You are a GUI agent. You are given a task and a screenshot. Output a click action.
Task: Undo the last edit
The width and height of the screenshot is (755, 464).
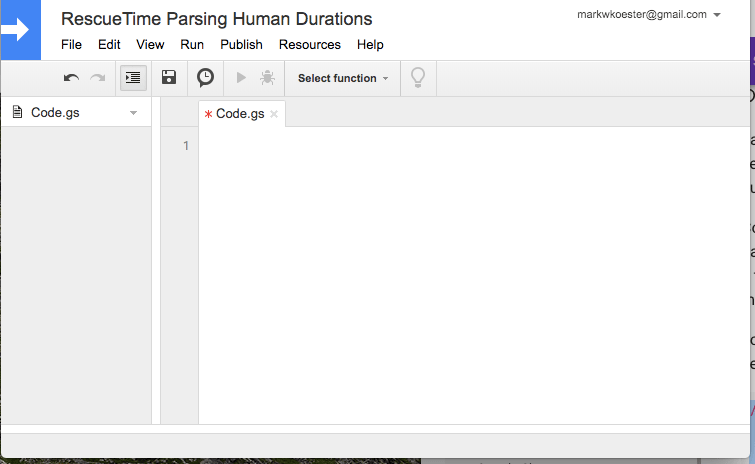pos(71,78)
